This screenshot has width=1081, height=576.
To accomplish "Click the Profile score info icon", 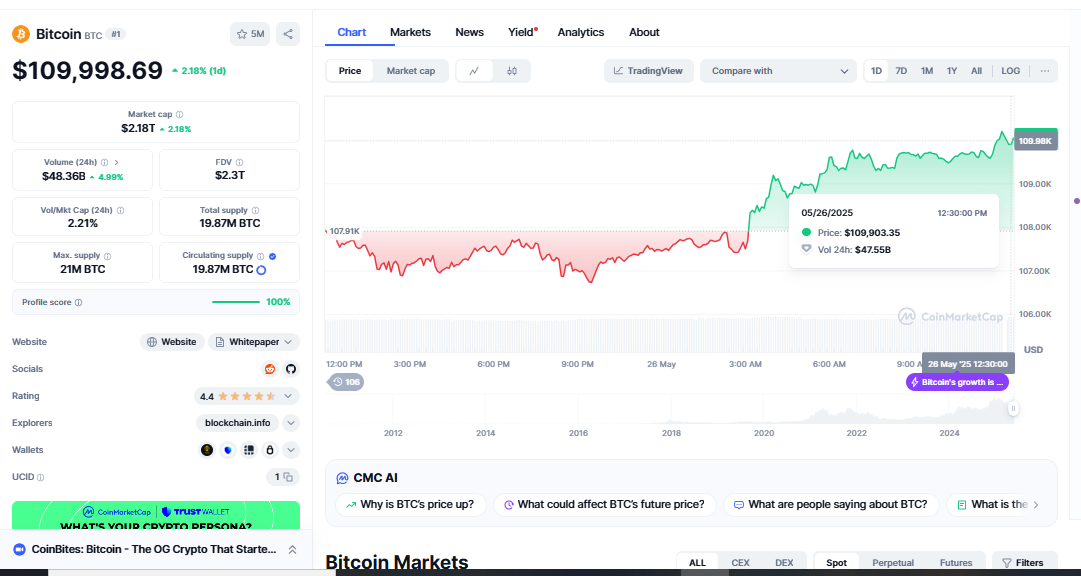I will pyautogui.click(x=79, y=303).
